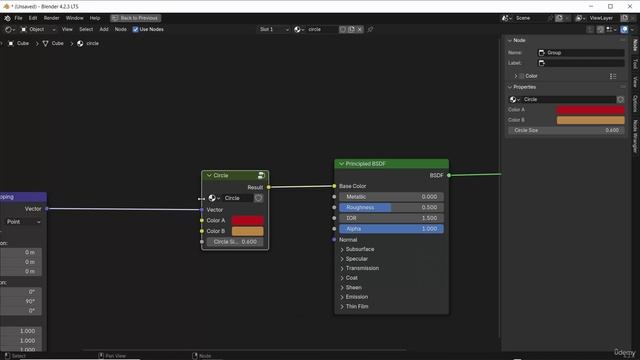Switch to the Options sidebar tab
This screenshot has width=640, height=360.
(635, 103)
